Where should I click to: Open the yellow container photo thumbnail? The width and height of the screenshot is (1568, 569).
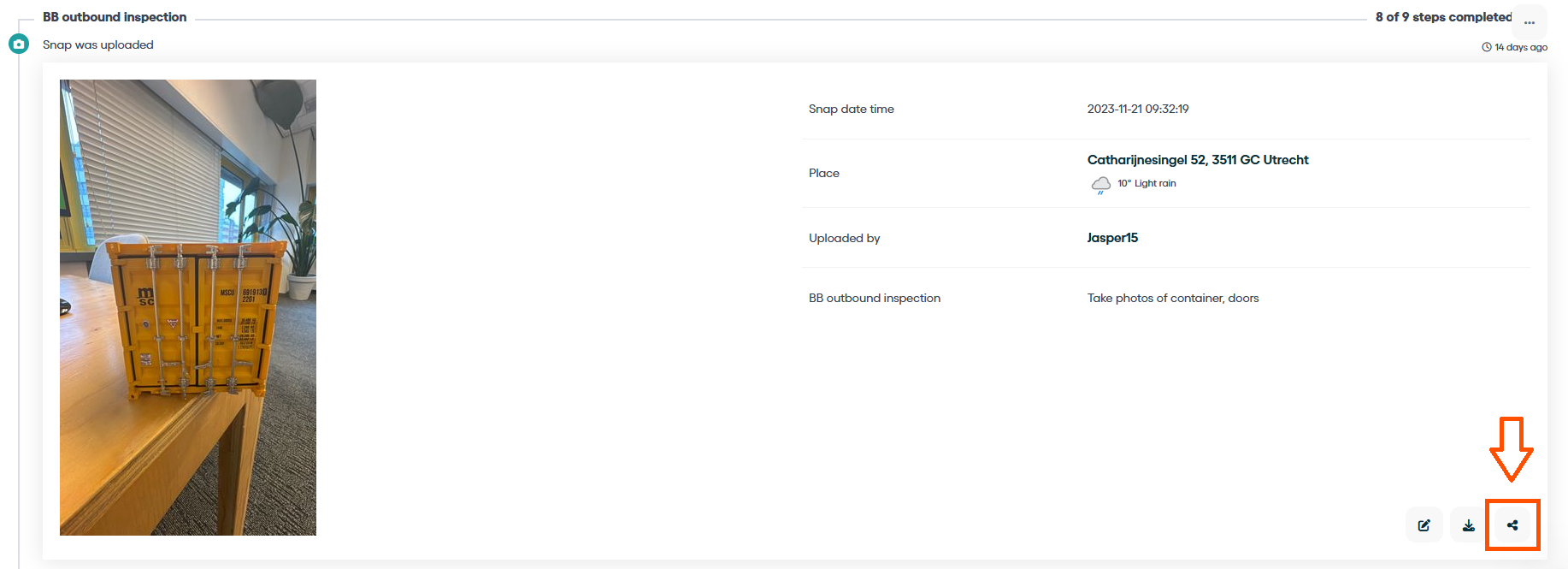(188, 307)
